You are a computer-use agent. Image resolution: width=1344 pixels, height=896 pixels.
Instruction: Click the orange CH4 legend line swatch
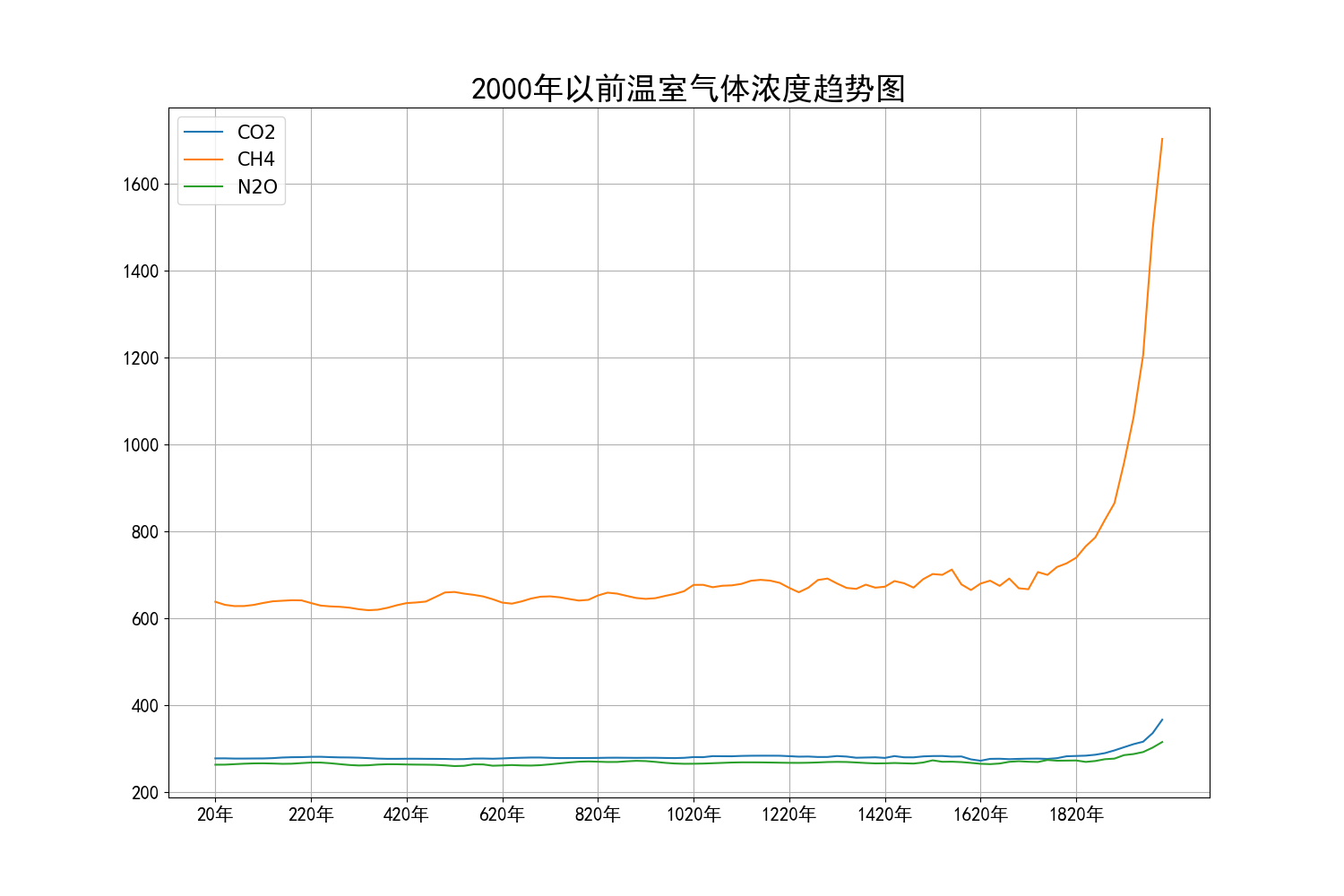tap(203, 159)
